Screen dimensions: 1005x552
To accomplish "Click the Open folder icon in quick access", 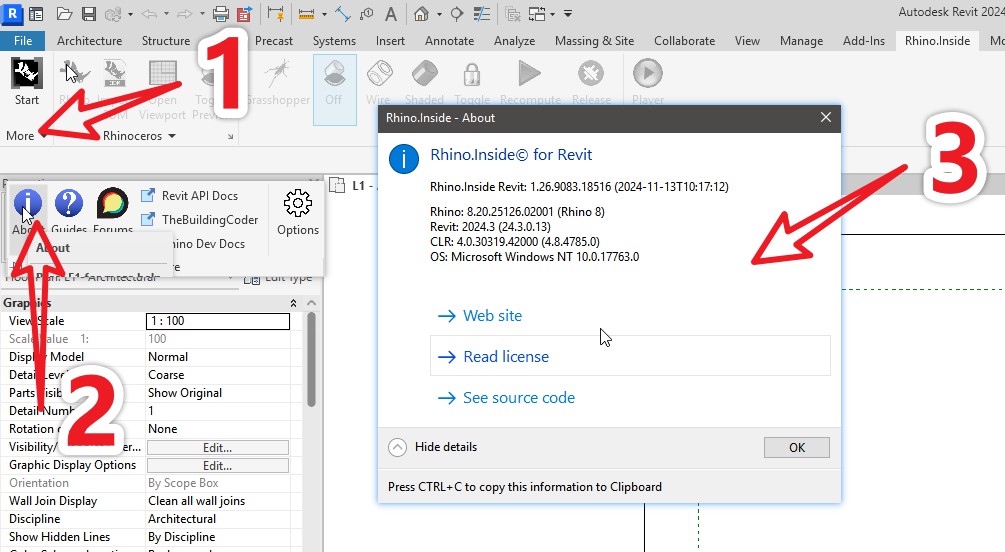I will (x=64, y=13).
